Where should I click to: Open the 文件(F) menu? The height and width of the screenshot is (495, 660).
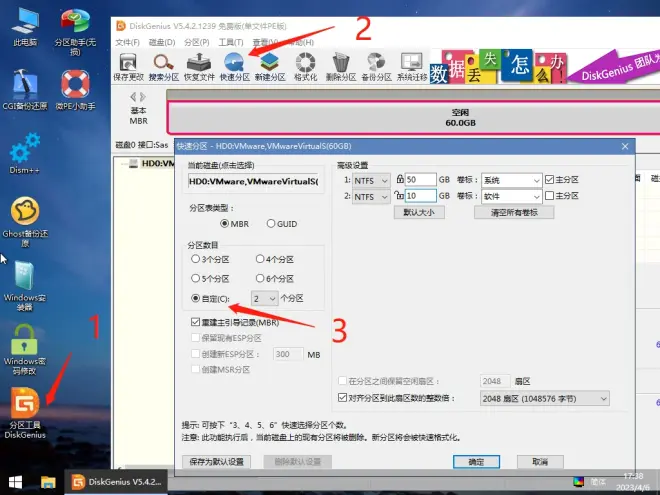click(127, 43)
